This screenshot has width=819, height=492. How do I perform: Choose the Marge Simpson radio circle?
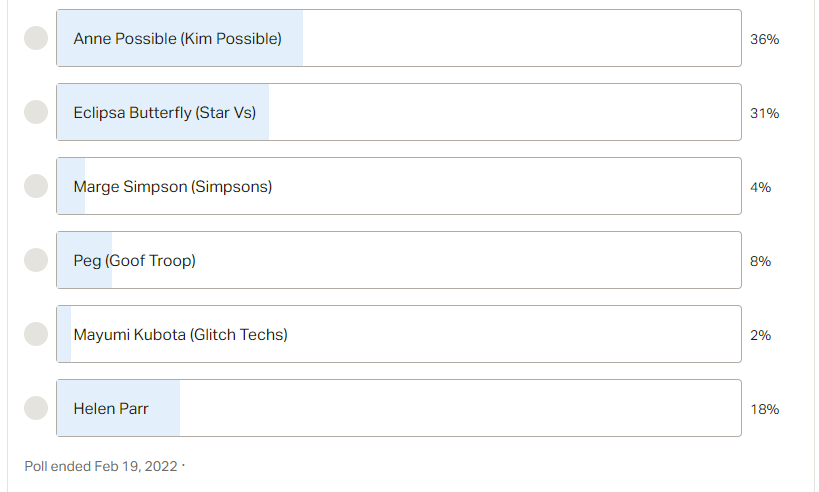pos(36,186)
